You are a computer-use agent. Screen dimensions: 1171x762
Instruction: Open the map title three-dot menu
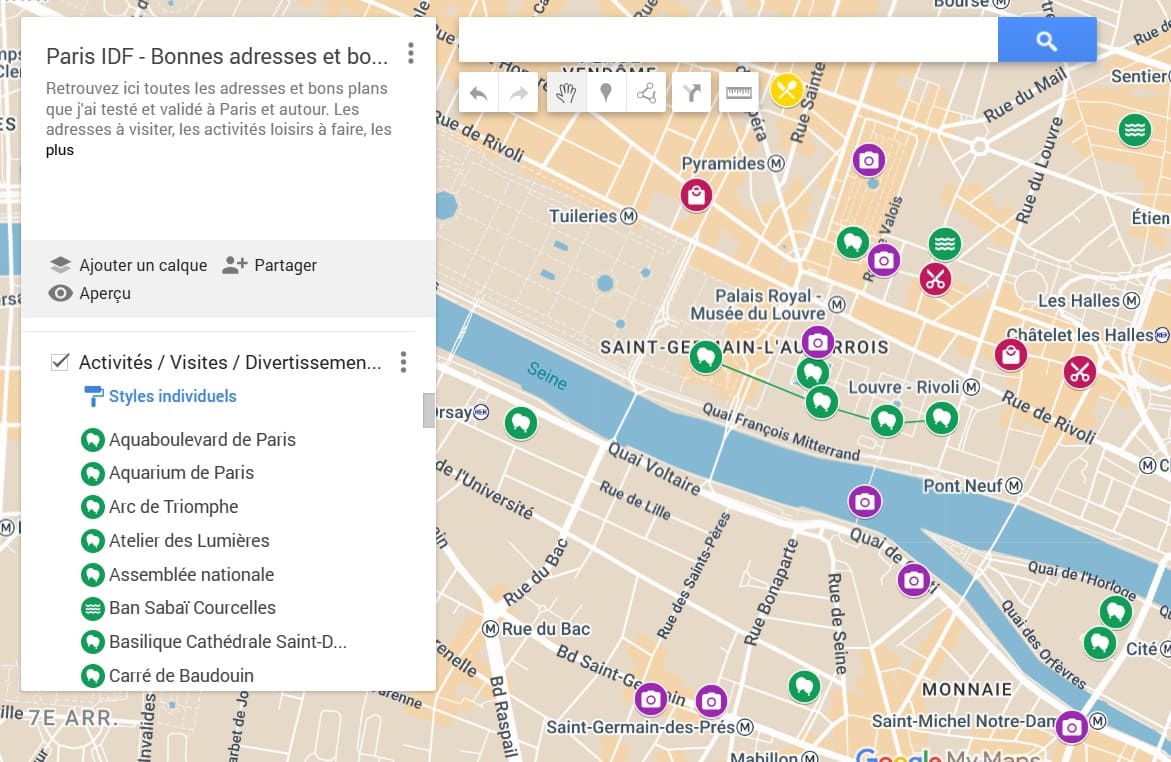pos(411,54)
